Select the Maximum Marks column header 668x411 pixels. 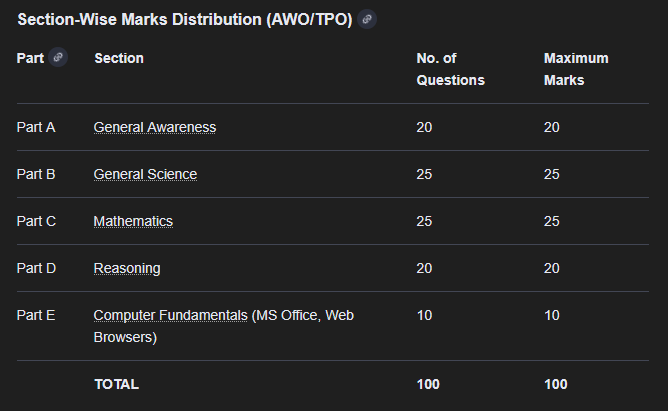[x=576, y=69]
